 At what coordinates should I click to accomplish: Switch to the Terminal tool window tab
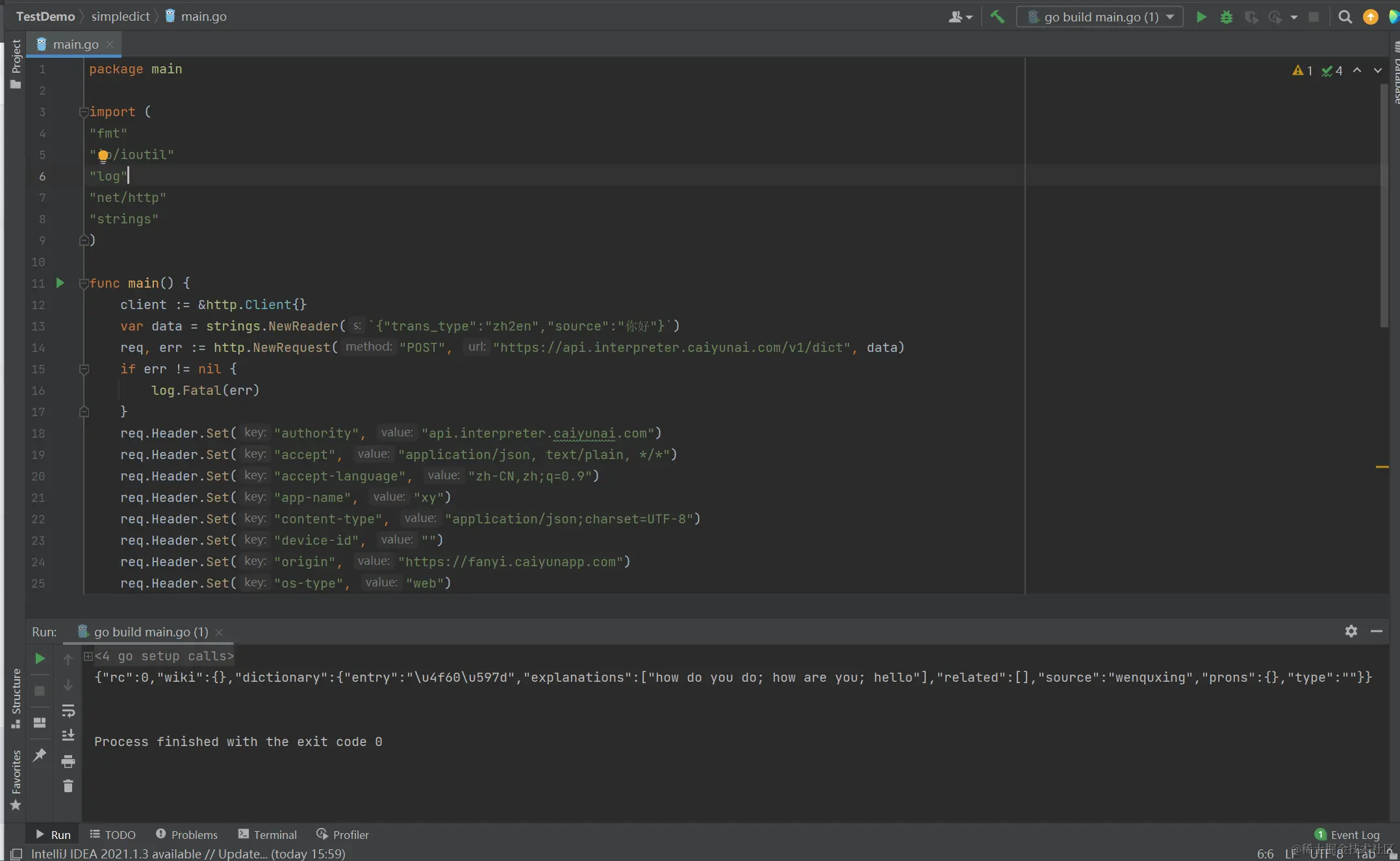[267, 834]
